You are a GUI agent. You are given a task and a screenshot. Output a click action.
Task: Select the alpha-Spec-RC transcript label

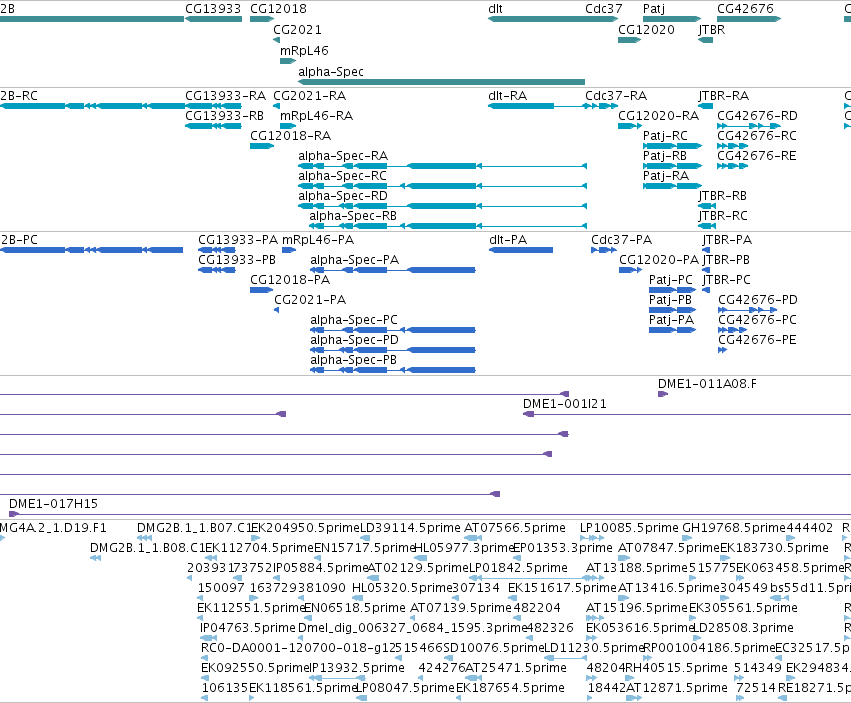[x=342, y=176]
